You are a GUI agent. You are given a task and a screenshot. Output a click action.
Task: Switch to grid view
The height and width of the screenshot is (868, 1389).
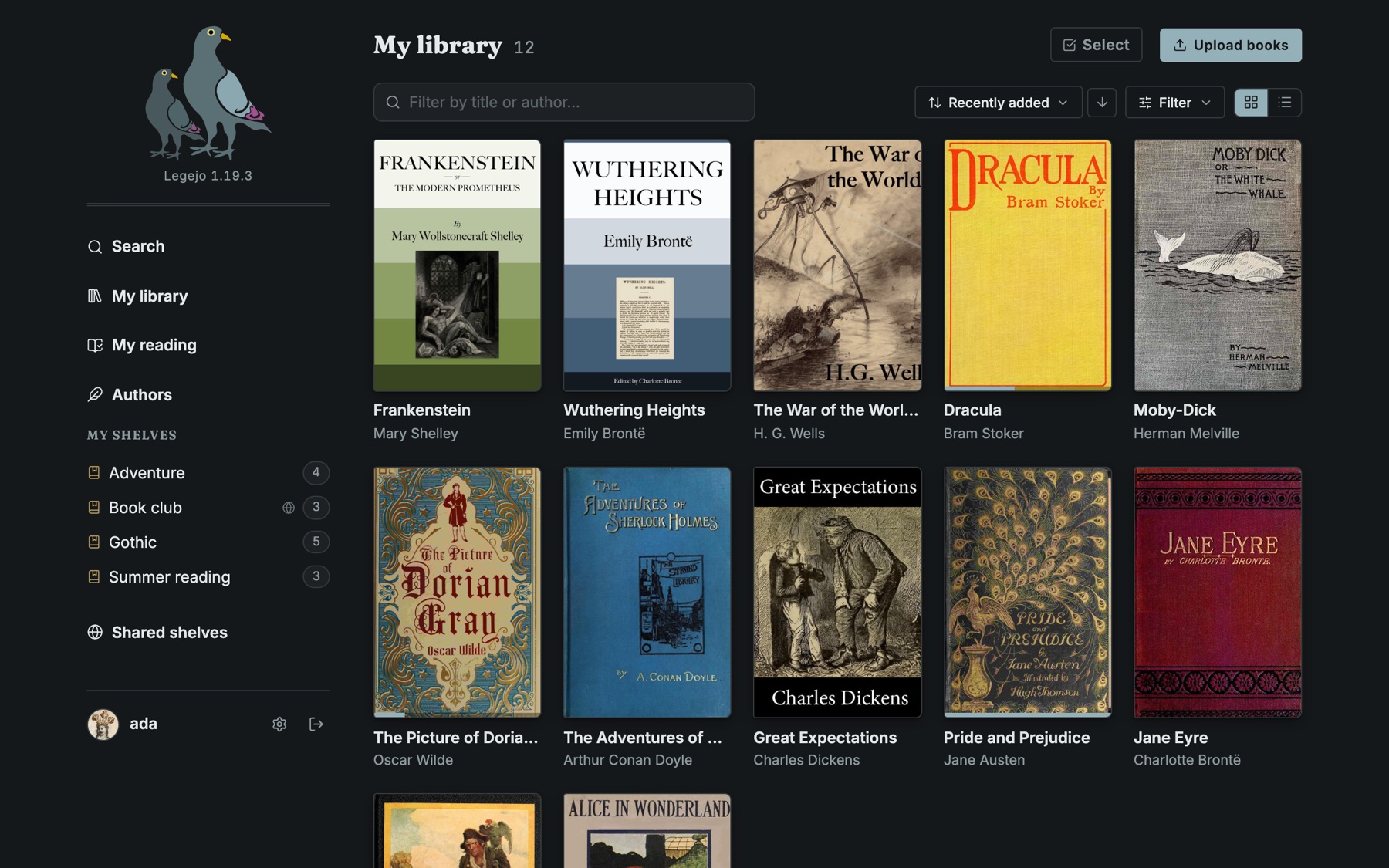1251,103
